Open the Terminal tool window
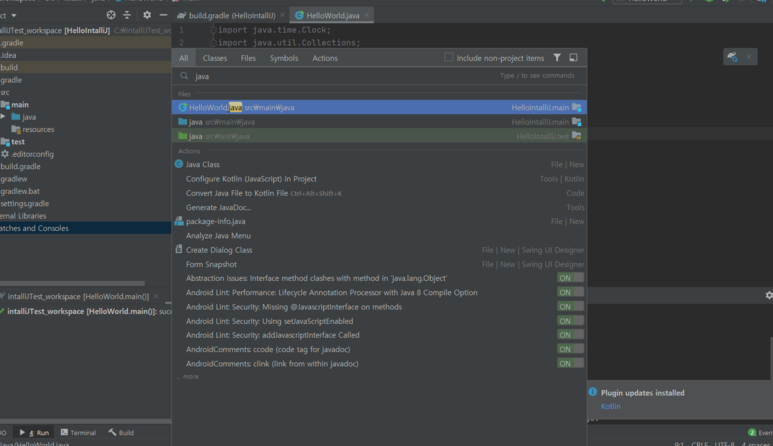This screenshot has width=773, height=446. click(78, 432)
